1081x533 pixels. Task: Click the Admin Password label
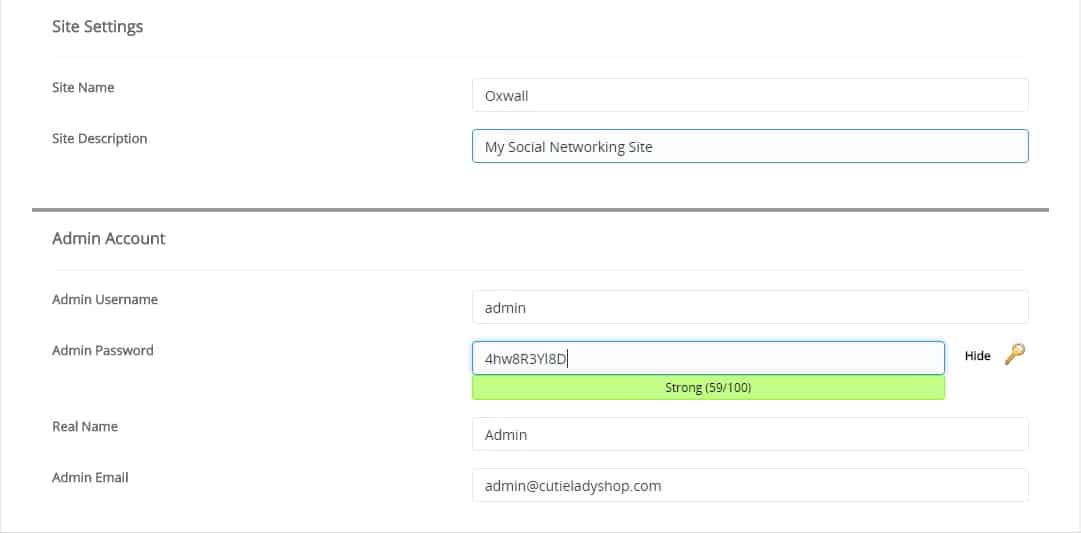pyautogui.click(x=103, y=350)
